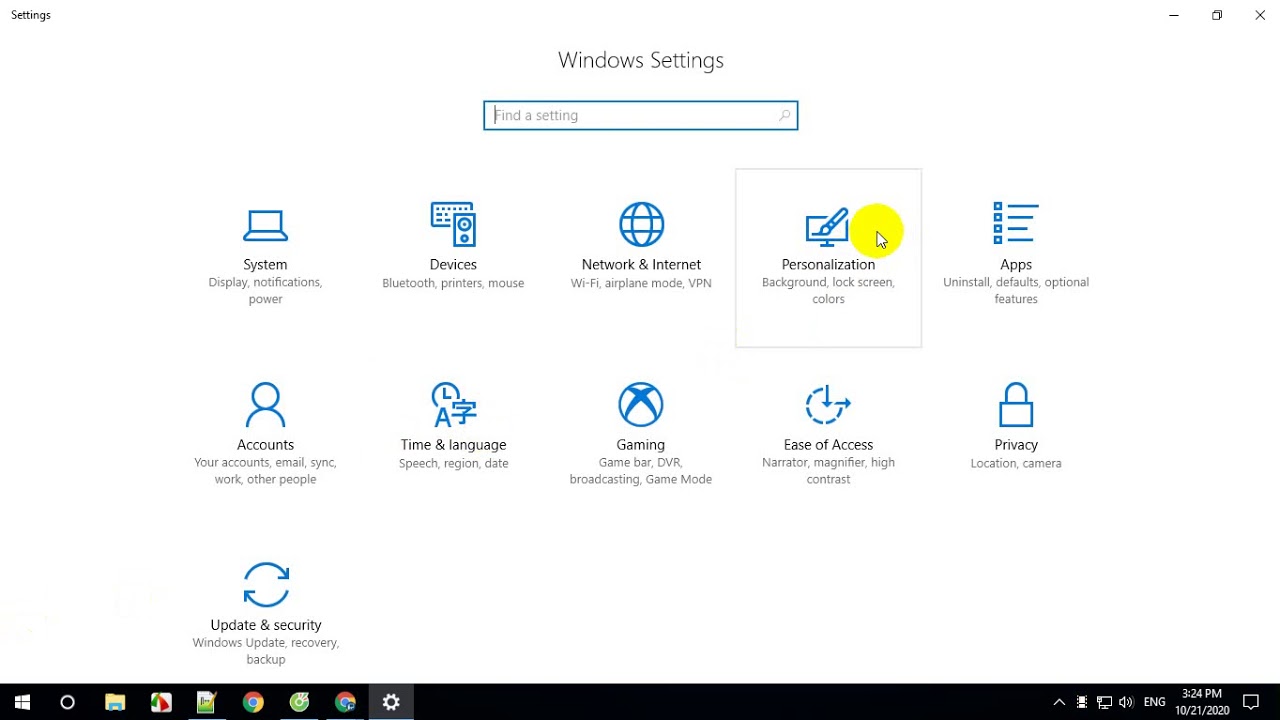
Task: Open Time & language clock icon
Action: coord(453,405)
